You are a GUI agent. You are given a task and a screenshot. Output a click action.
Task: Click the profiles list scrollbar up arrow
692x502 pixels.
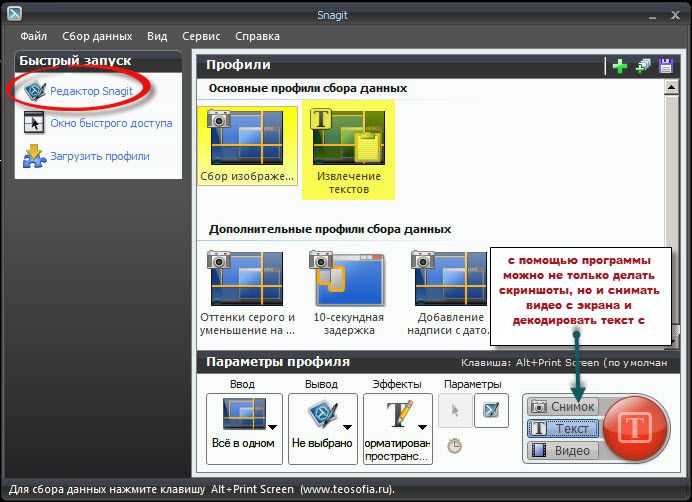[671, 87]
